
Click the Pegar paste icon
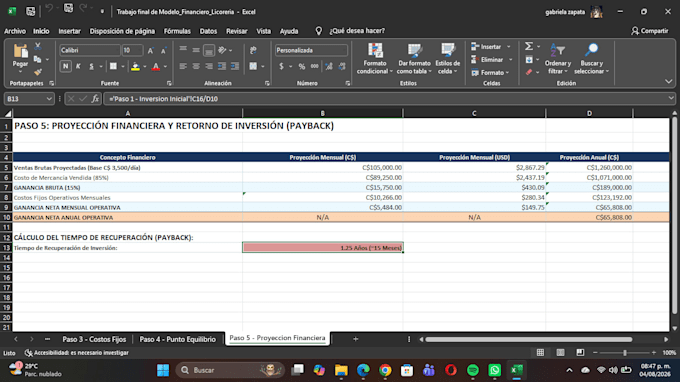tap(20, 51)
